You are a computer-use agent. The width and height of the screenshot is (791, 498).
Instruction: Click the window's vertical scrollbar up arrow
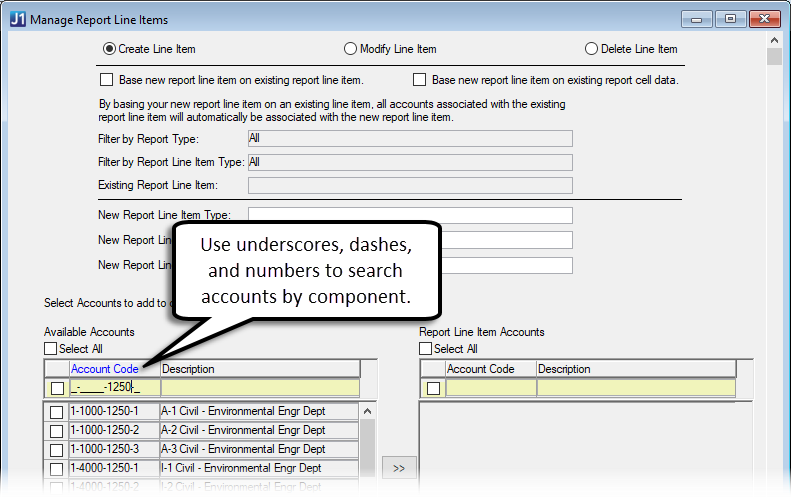coord(774,41)
